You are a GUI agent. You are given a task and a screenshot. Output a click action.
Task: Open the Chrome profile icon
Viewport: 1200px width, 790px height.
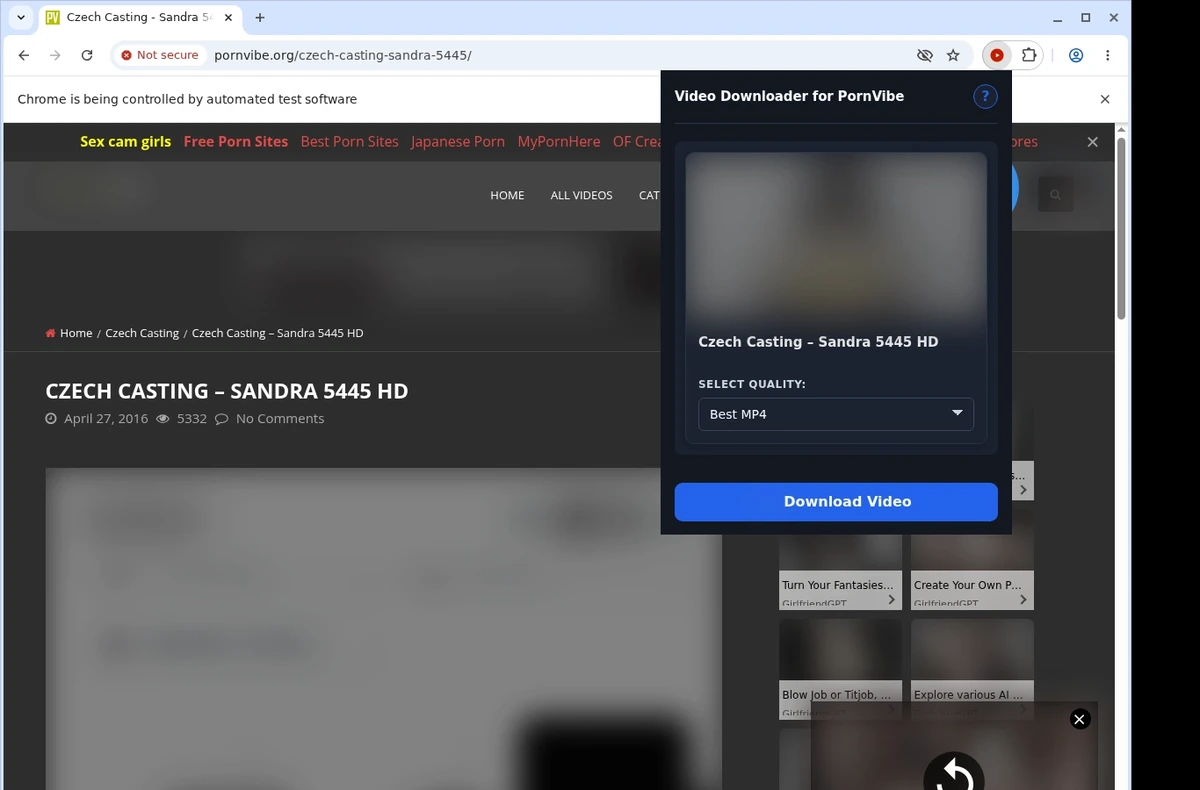1076,55
